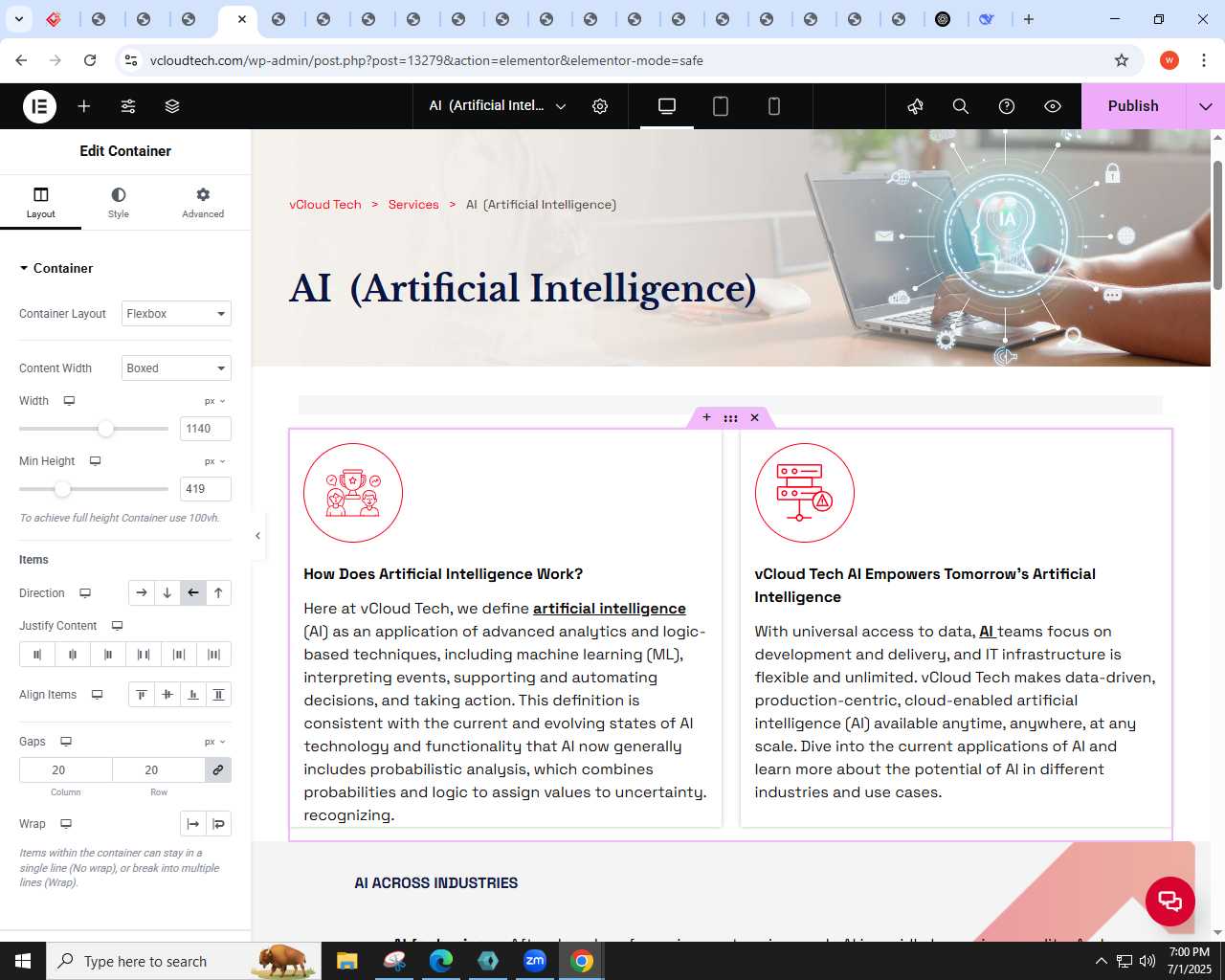1225x980 pixels.
Task: Edit the Column gap field
Action: [66, 770]
